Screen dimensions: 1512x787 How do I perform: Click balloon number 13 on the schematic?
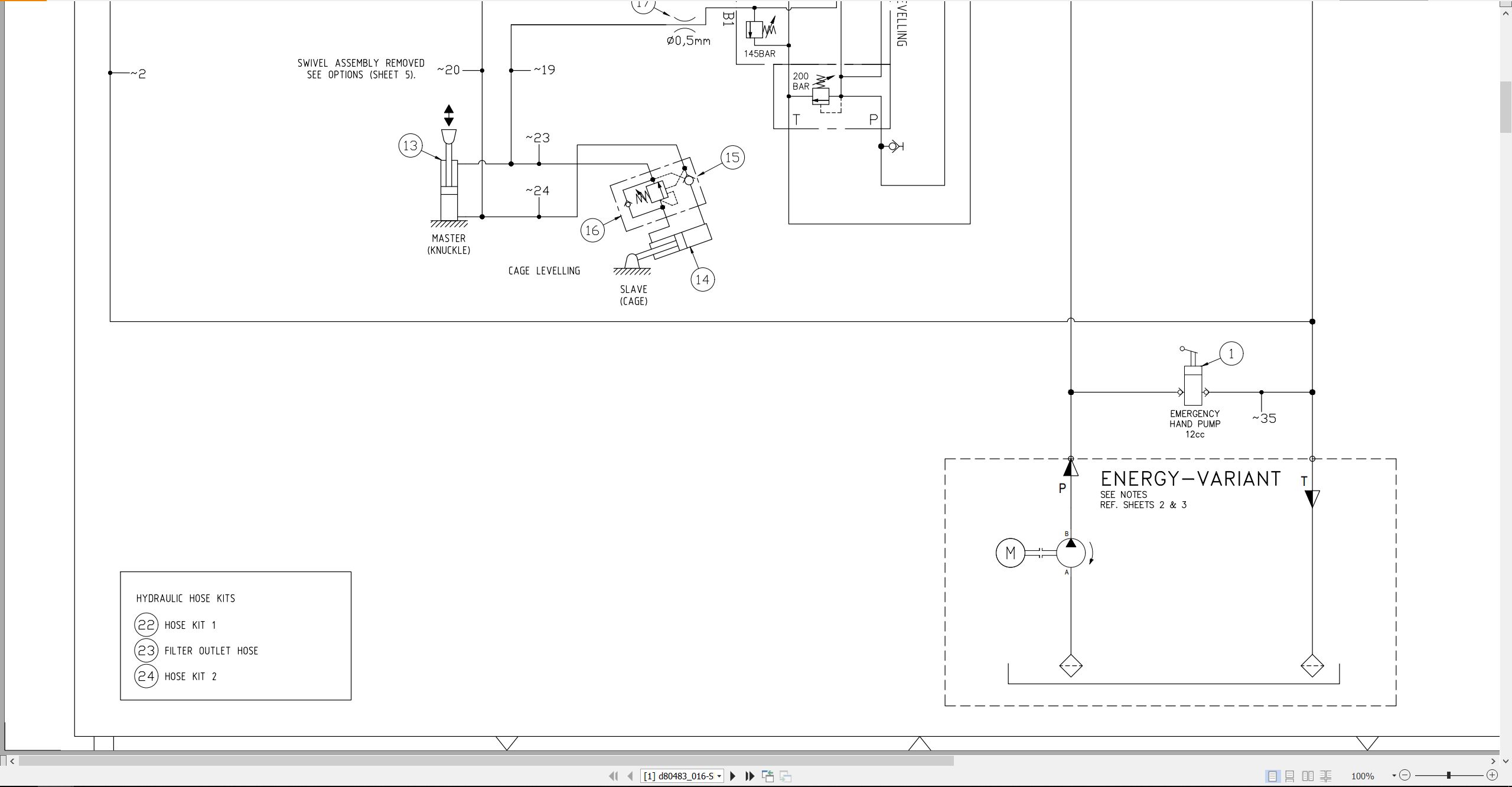point(410,145)
